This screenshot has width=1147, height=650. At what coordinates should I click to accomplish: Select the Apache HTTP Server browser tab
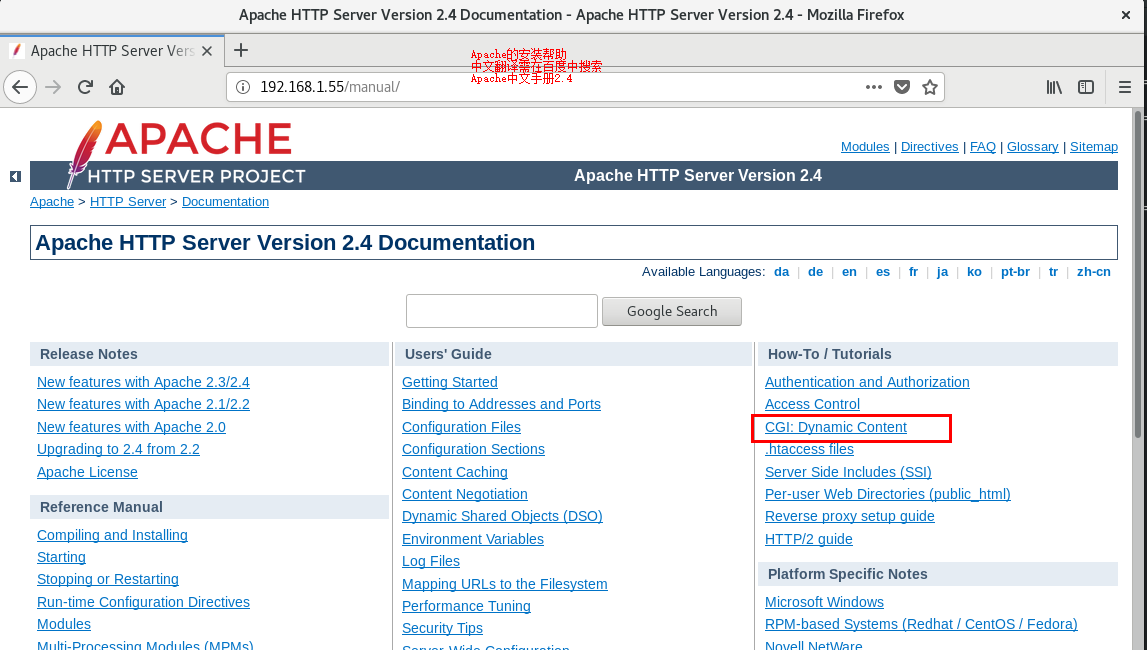tap(112, 50)
